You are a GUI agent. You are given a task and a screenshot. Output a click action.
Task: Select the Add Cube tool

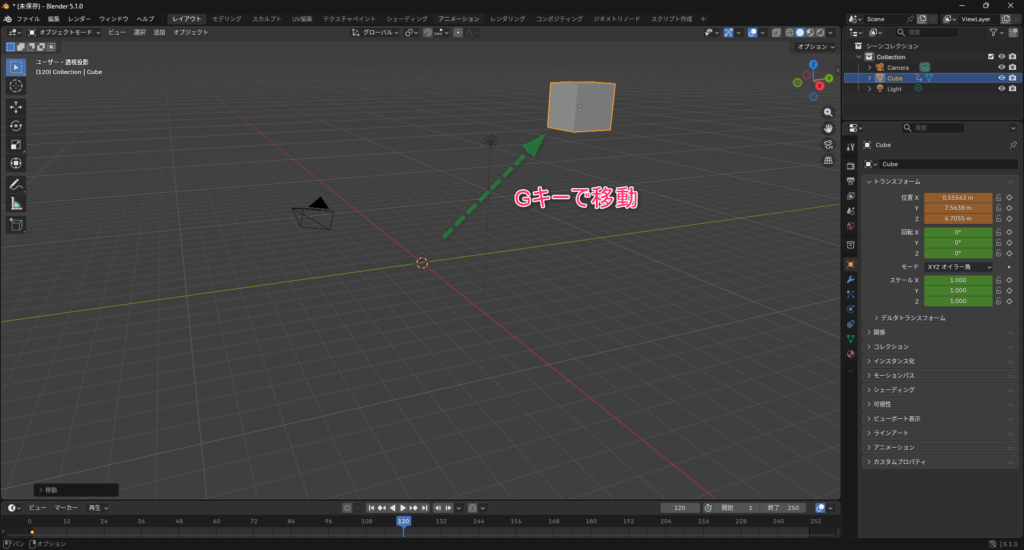16,225
